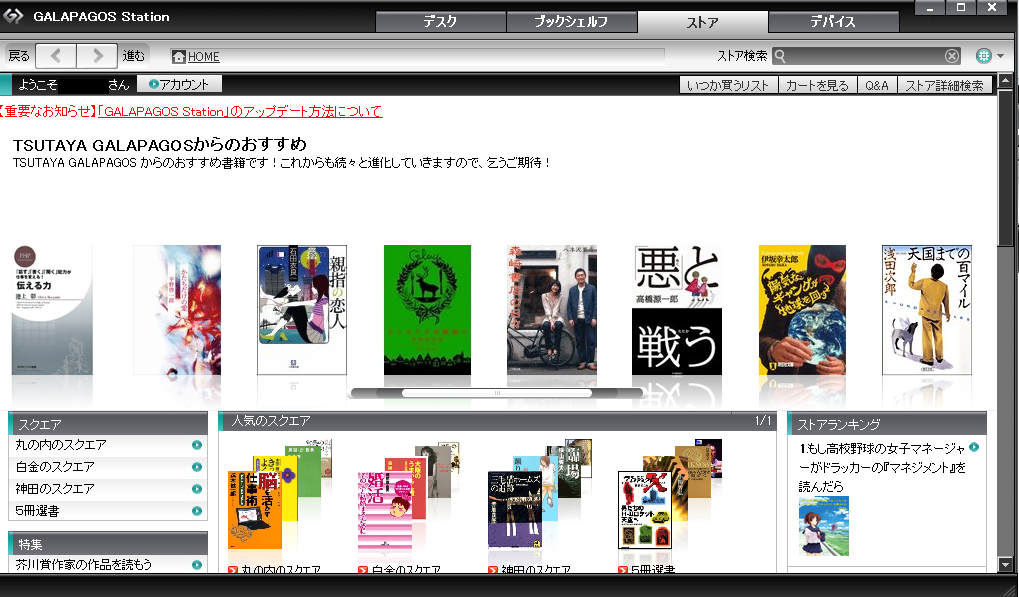Click arrow icon beside 丸の内のスクエア
The width and height of the screenshot is (1019, 597).
(197, 445)
